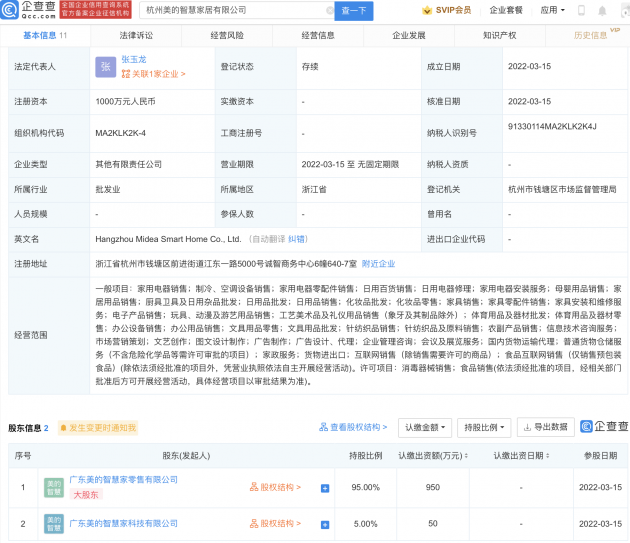Open the 经营风险 tab
This screenshot has height=543, width=630.
227,35
